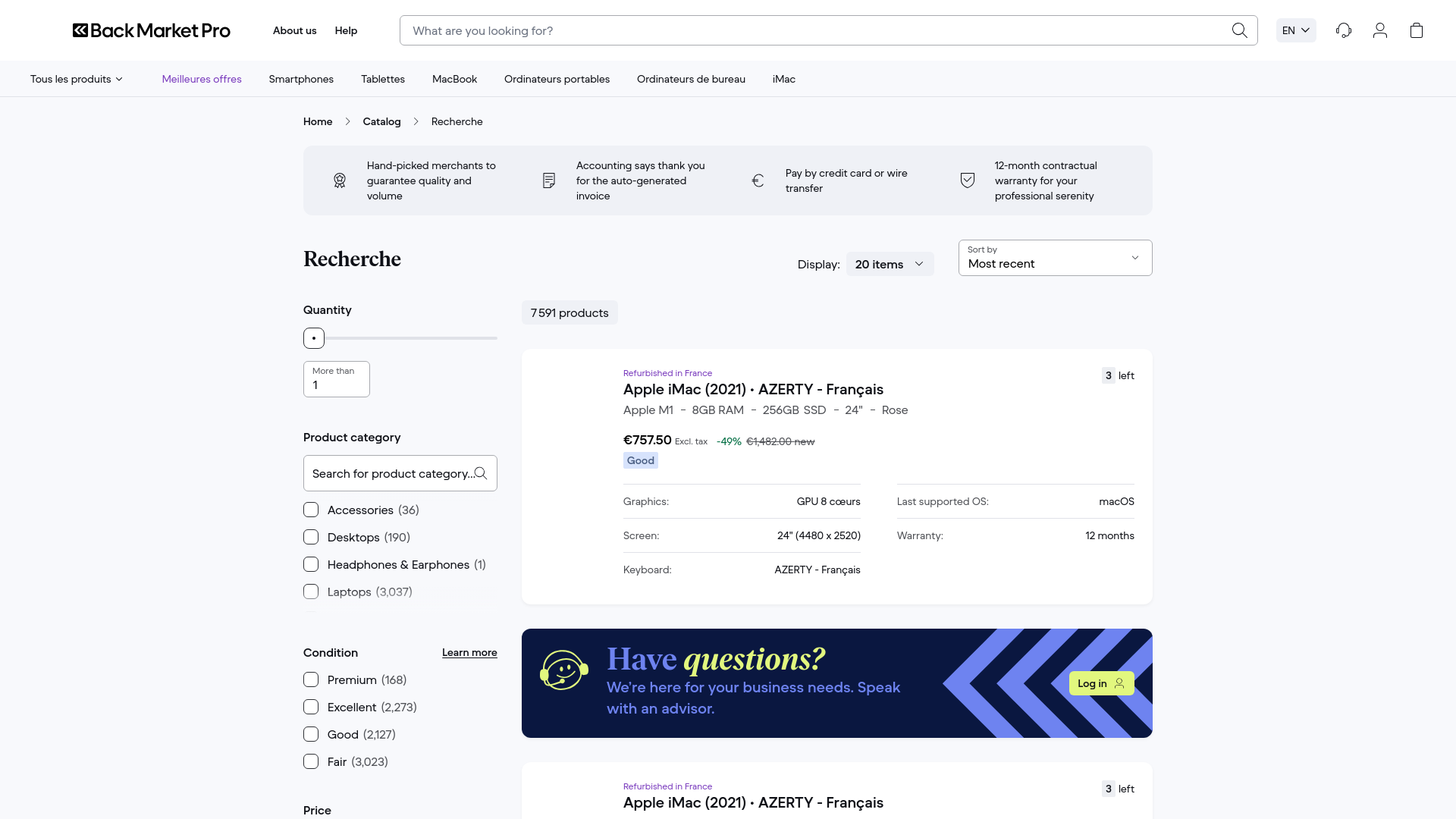1456x819 pixels.
Task: Enable the Fair condition filter
Action: (x=311, y=761)
